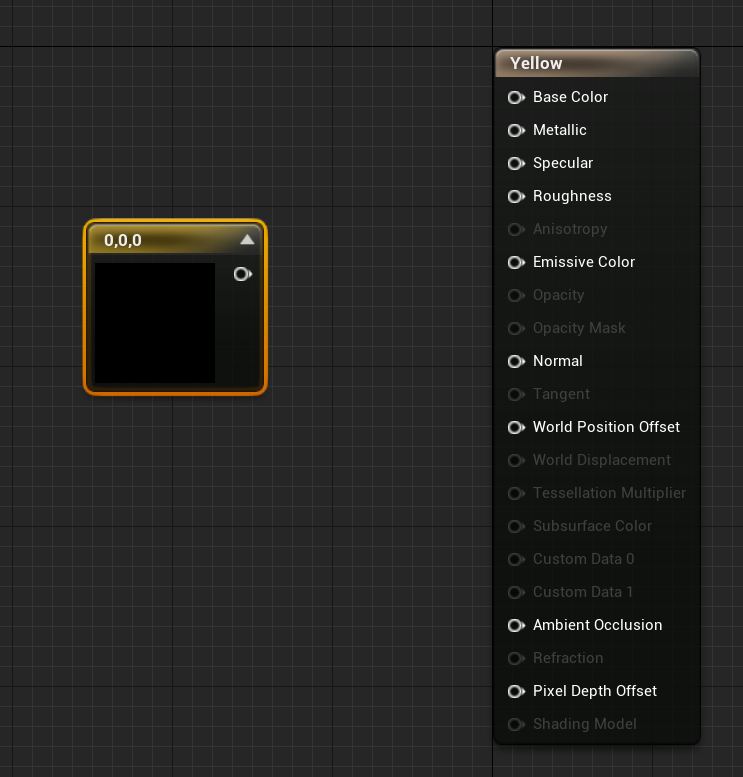Click the Roughness input pin
The image size is (743, 777).
click(516, 196)
